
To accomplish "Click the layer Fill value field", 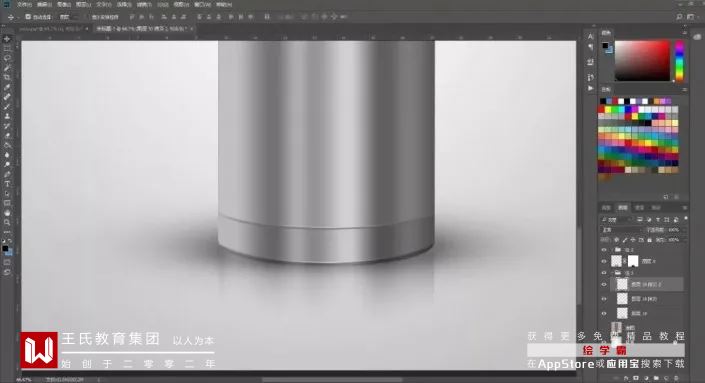I will point(673,240).
